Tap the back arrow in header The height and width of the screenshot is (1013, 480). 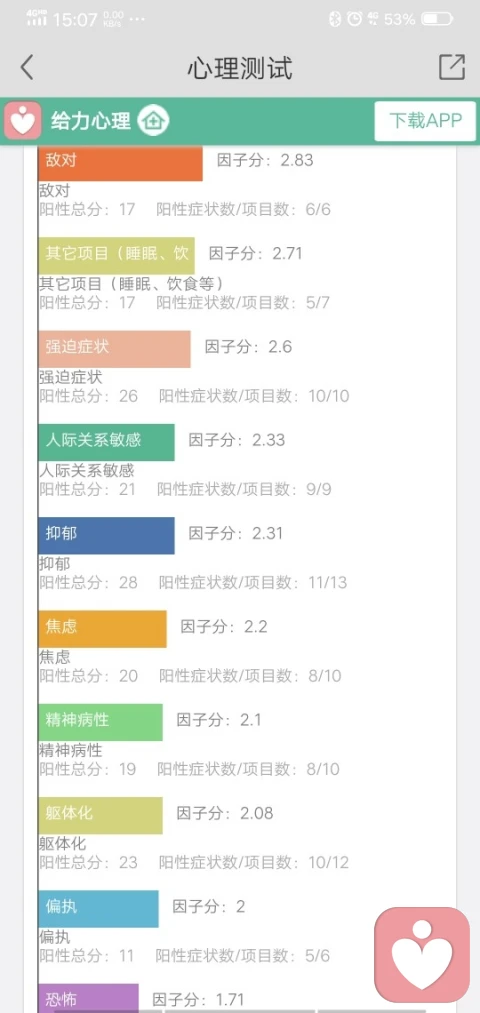(26, 67)
